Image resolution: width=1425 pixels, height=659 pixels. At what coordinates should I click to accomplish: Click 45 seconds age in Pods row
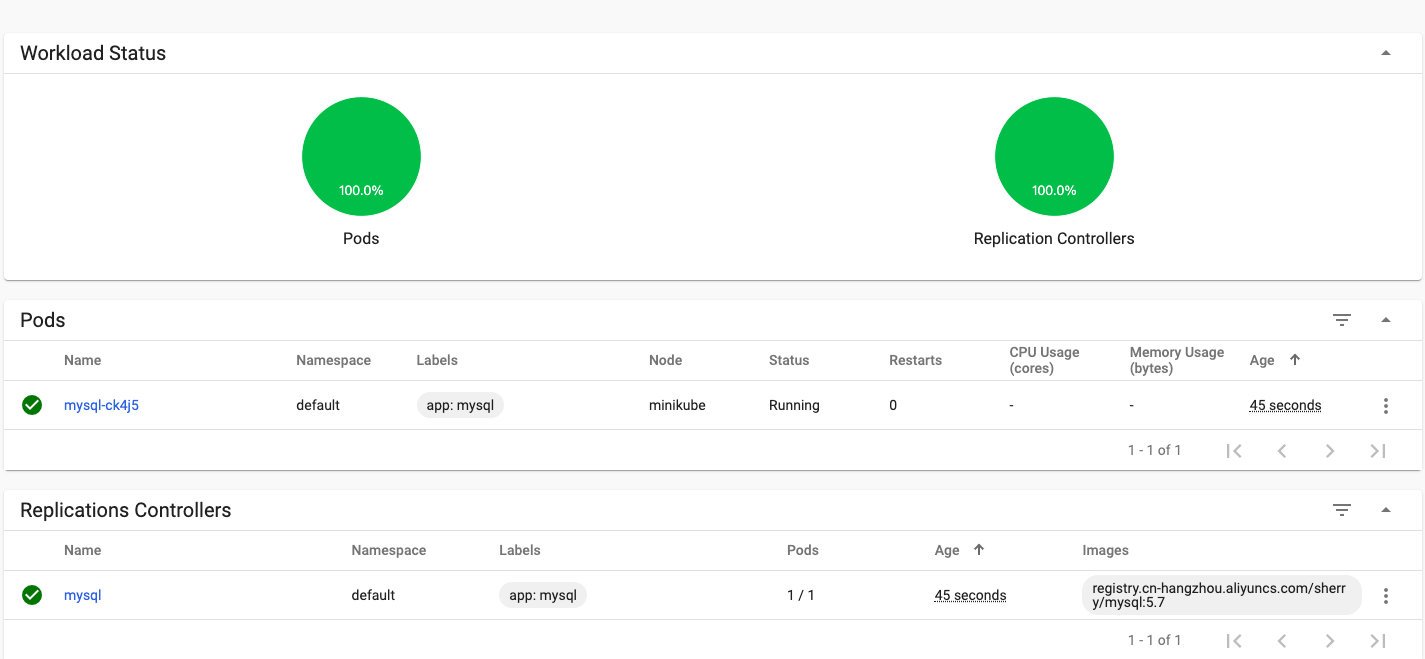[1285, 405]
